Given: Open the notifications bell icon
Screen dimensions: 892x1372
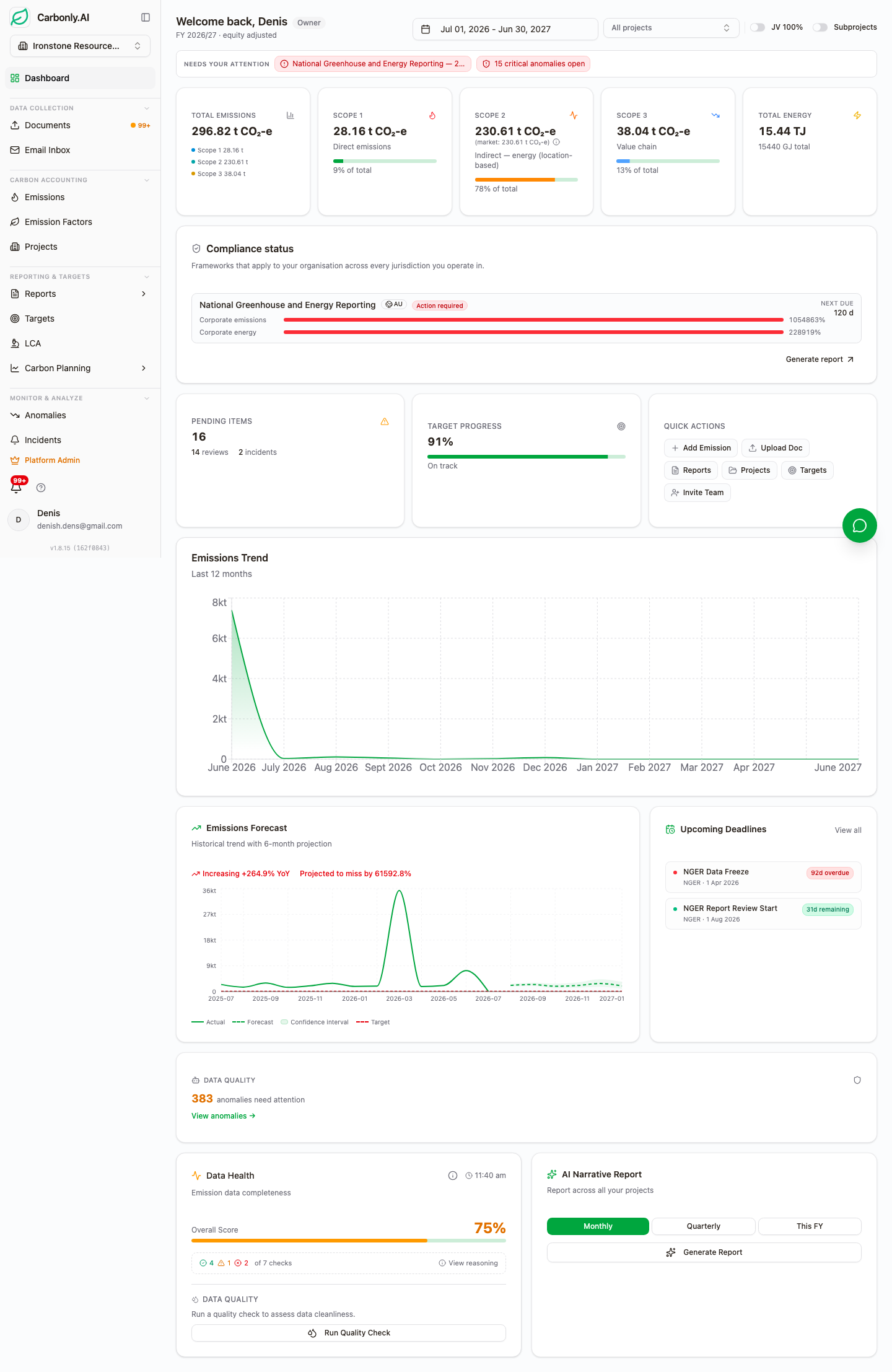Looking at the screenshot, I should point(17,487).
